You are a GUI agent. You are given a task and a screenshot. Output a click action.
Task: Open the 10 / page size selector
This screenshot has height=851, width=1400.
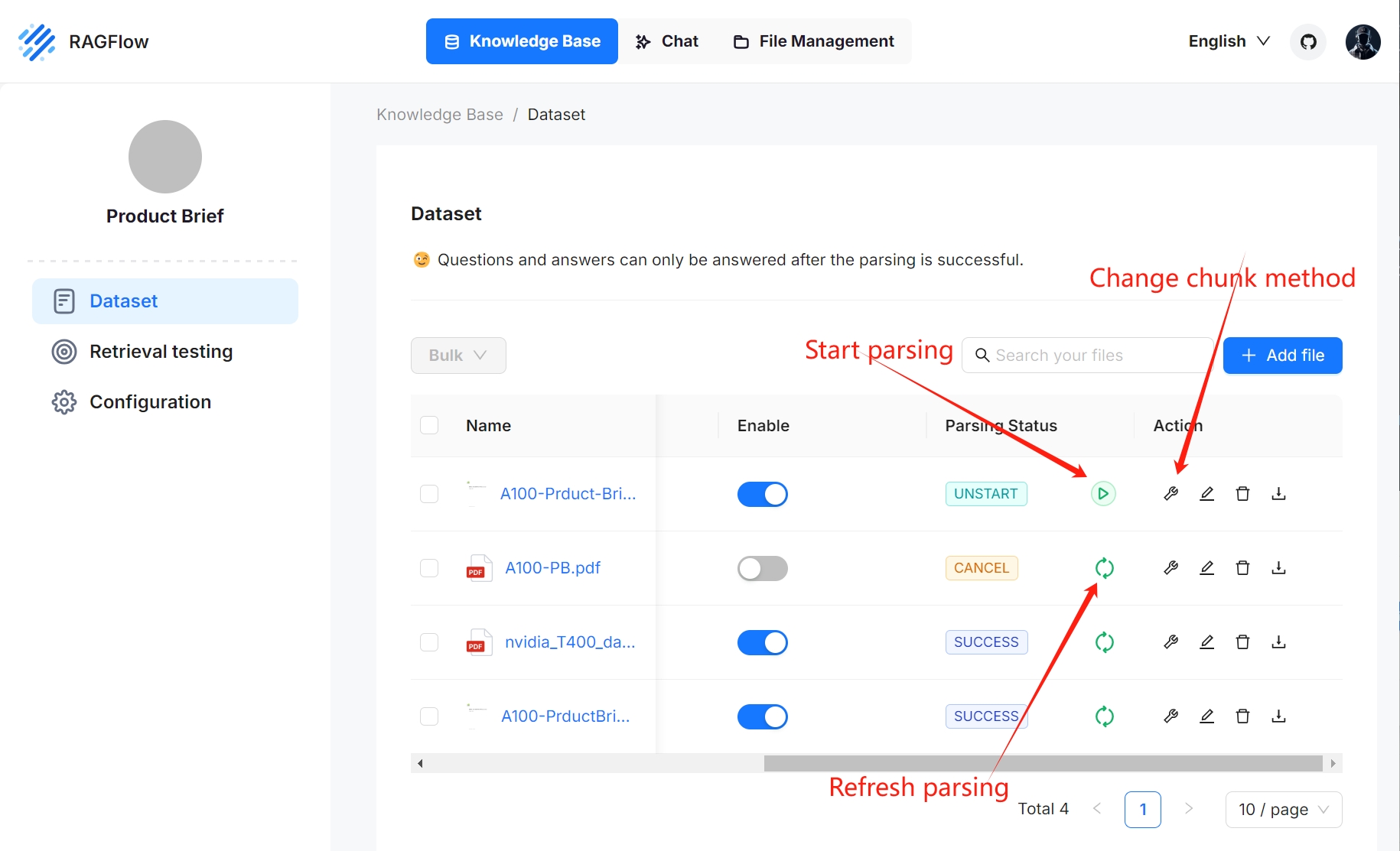coord(1283,810)
